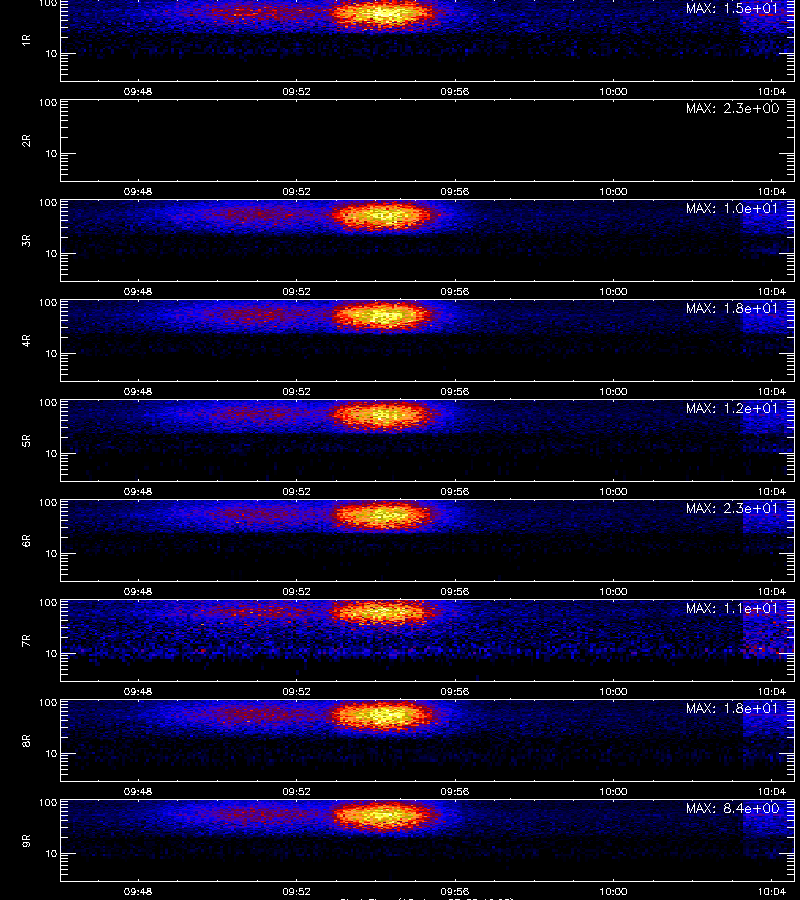
Task: Click the 10:00 time label below panel 7R
Action: (613, 692)
